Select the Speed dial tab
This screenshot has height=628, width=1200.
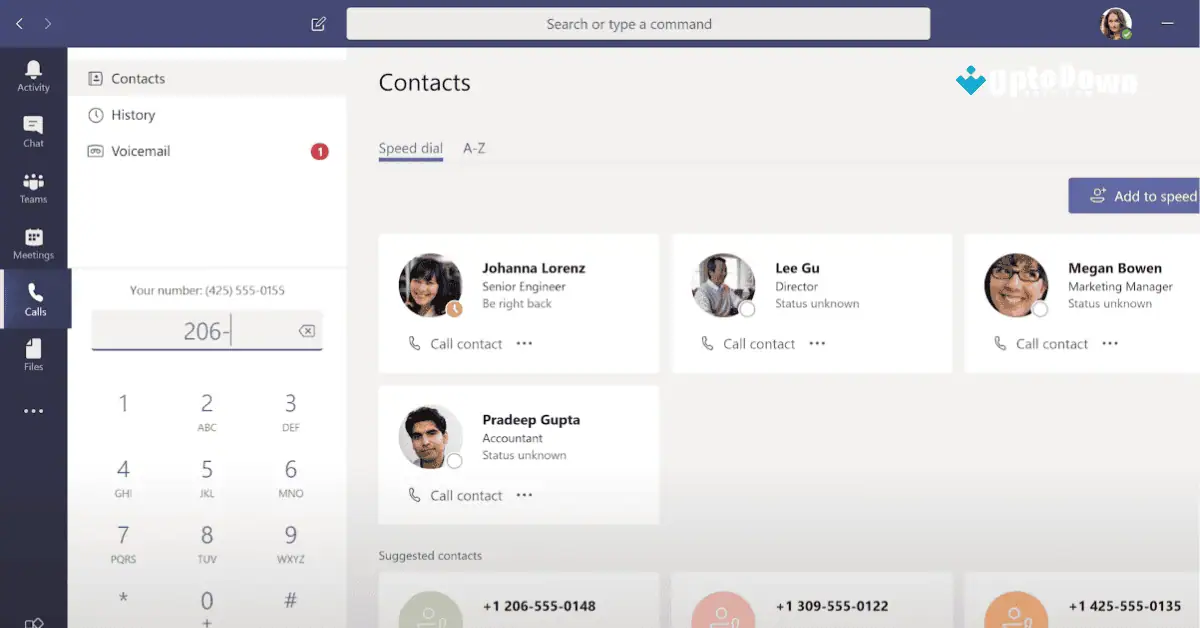click(410, 148)
